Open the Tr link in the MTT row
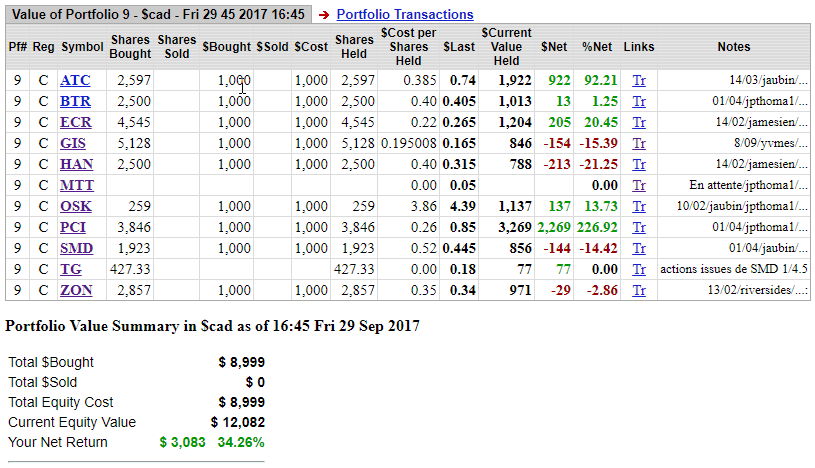Viewport: 815px width, 468px height. (x=639, y=185)
